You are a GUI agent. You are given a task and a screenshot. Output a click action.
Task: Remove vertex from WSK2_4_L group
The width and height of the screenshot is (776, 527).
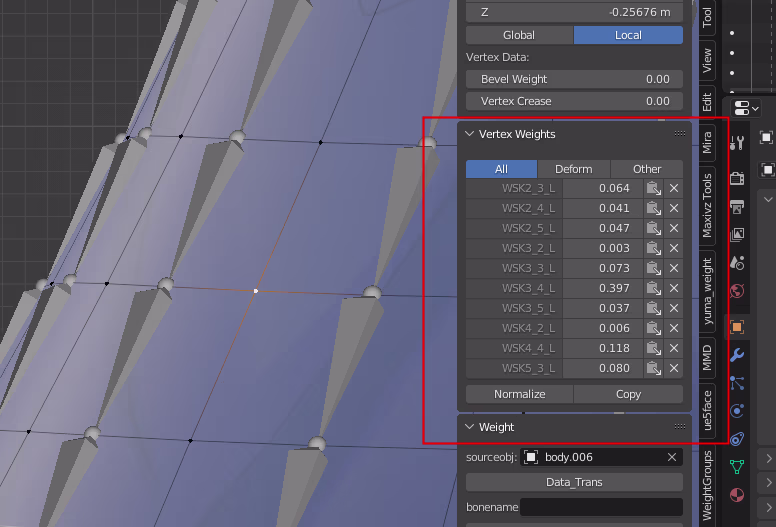point(674,208)
